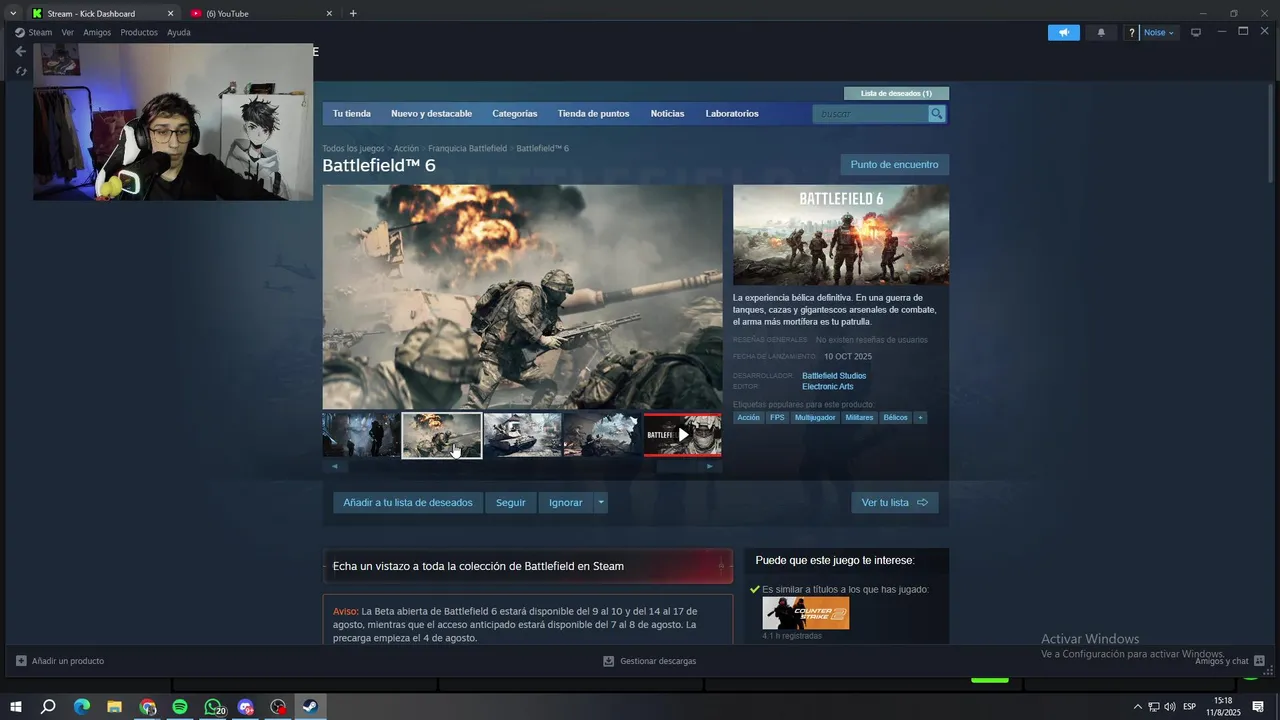Click Añadir un producto
1280x720 pixels.
tap(60, 661)
